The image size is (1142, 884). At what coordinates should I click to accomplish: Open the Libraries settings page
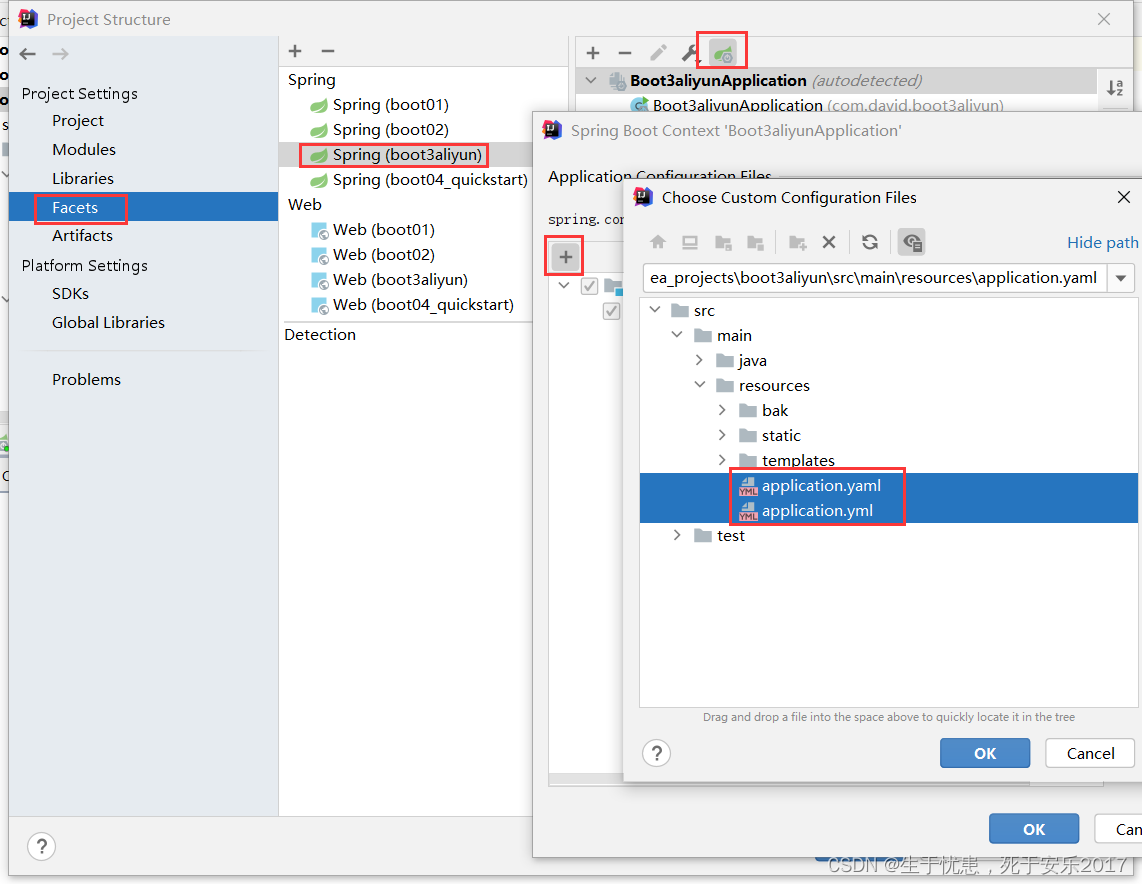(x=83, y=178)
